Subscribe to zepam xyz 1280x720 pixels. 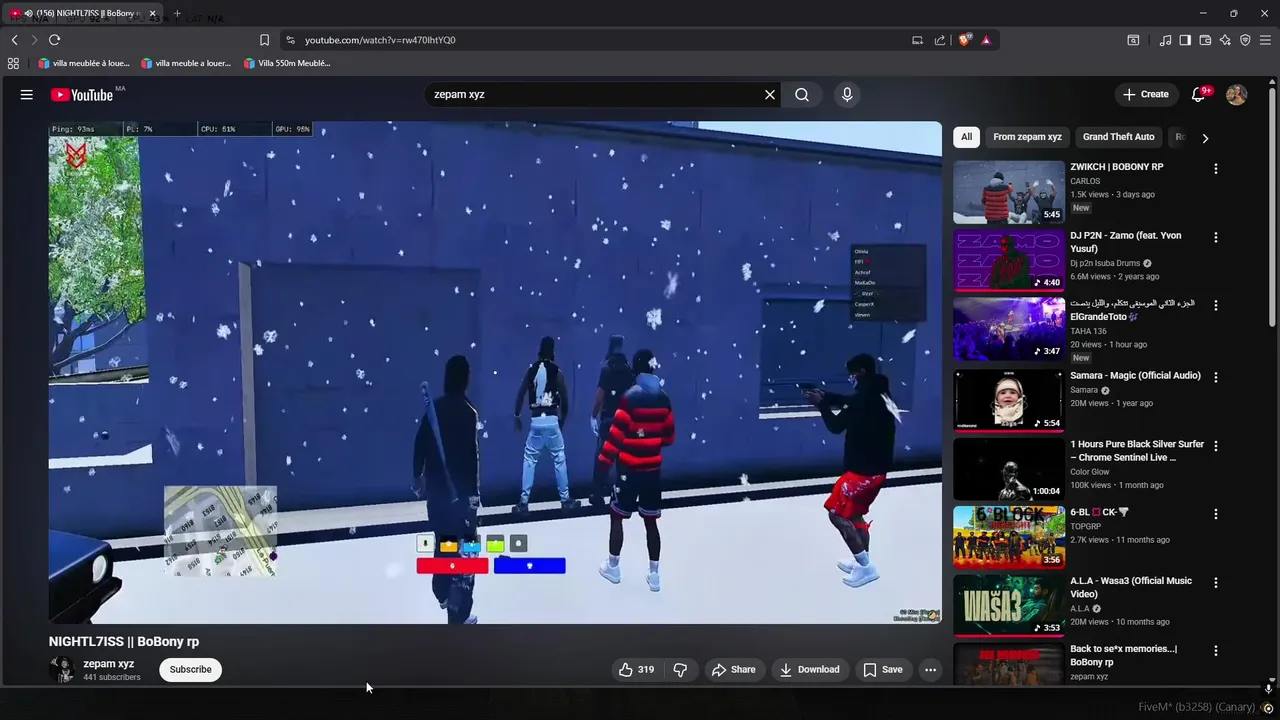190,670
